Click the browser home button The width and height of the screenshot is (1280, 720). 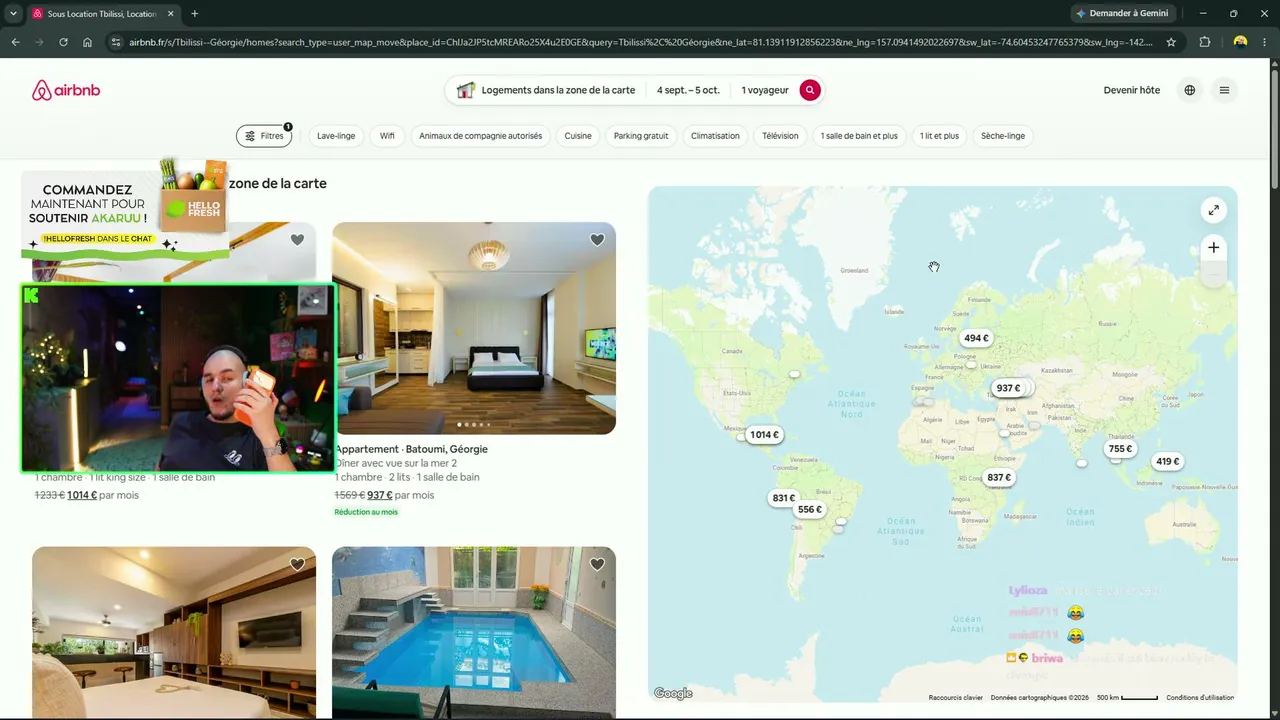[x=87, y=42]
